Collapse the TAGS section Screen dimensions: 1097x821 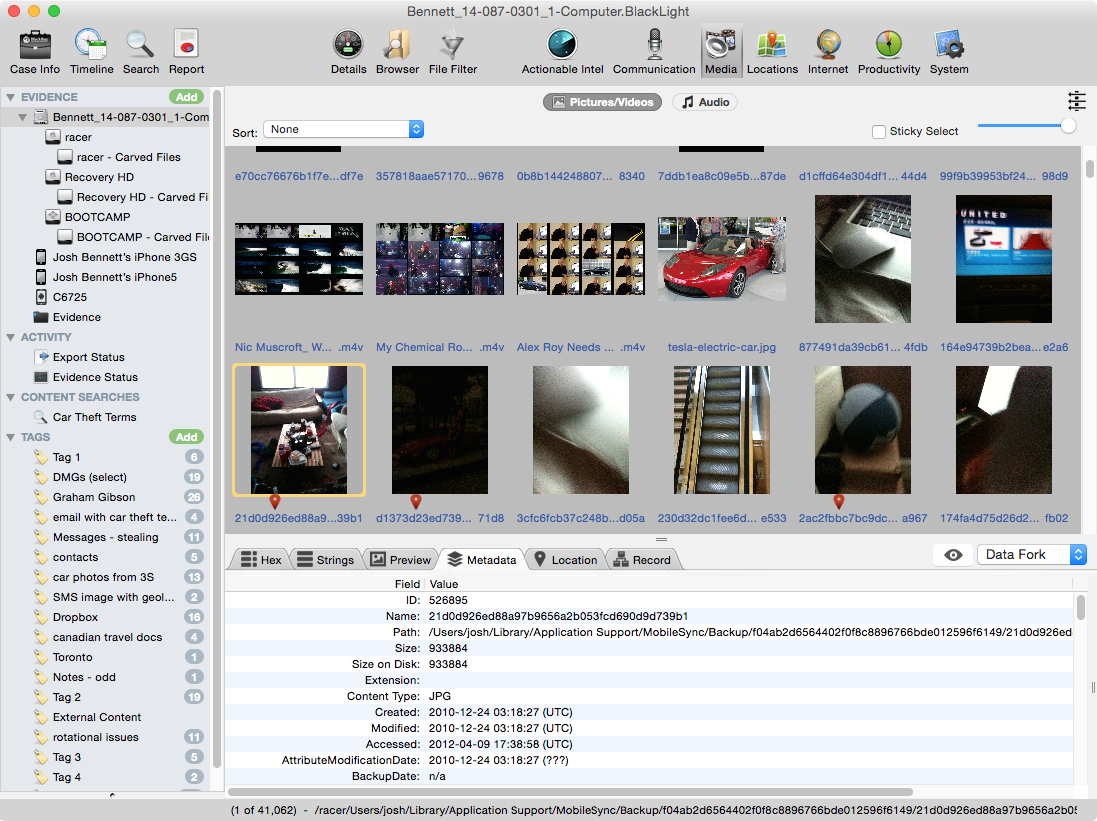11,437
